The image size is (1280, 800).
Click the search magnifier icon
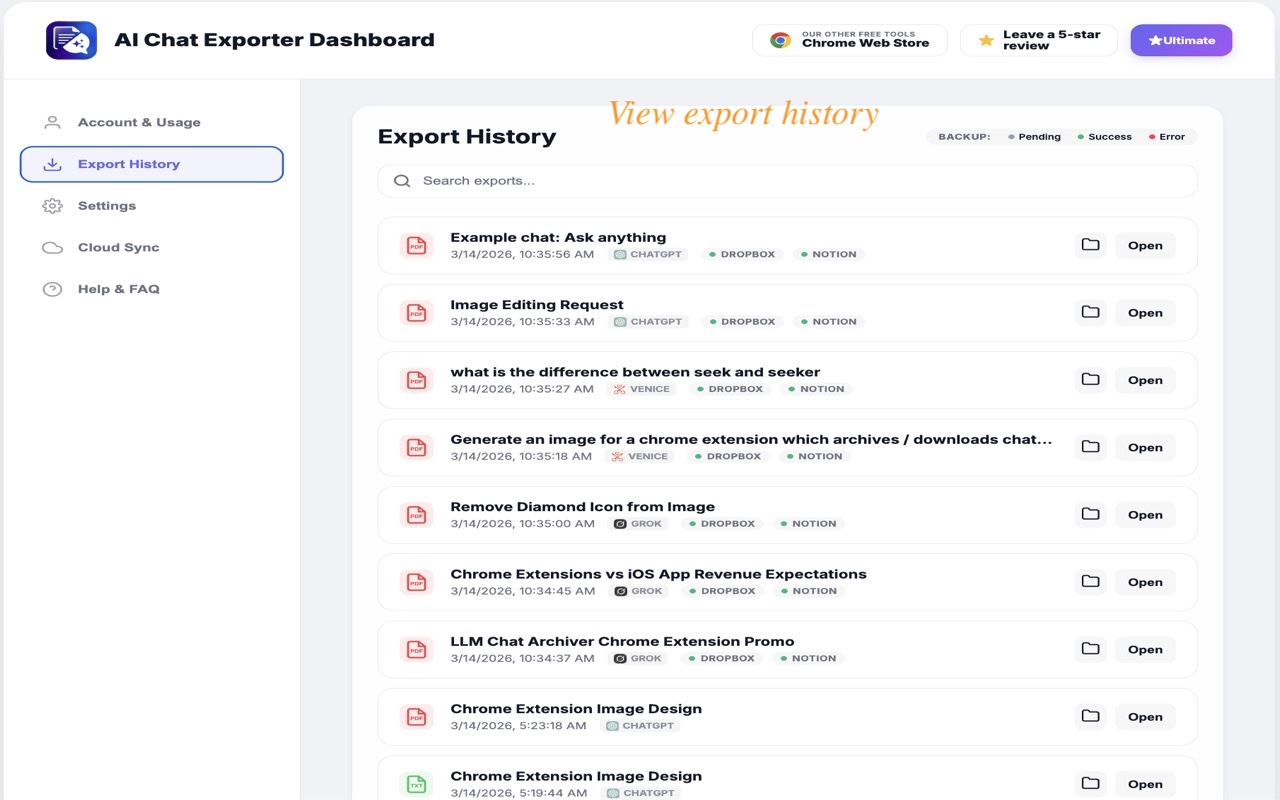[x=402, y=181]
